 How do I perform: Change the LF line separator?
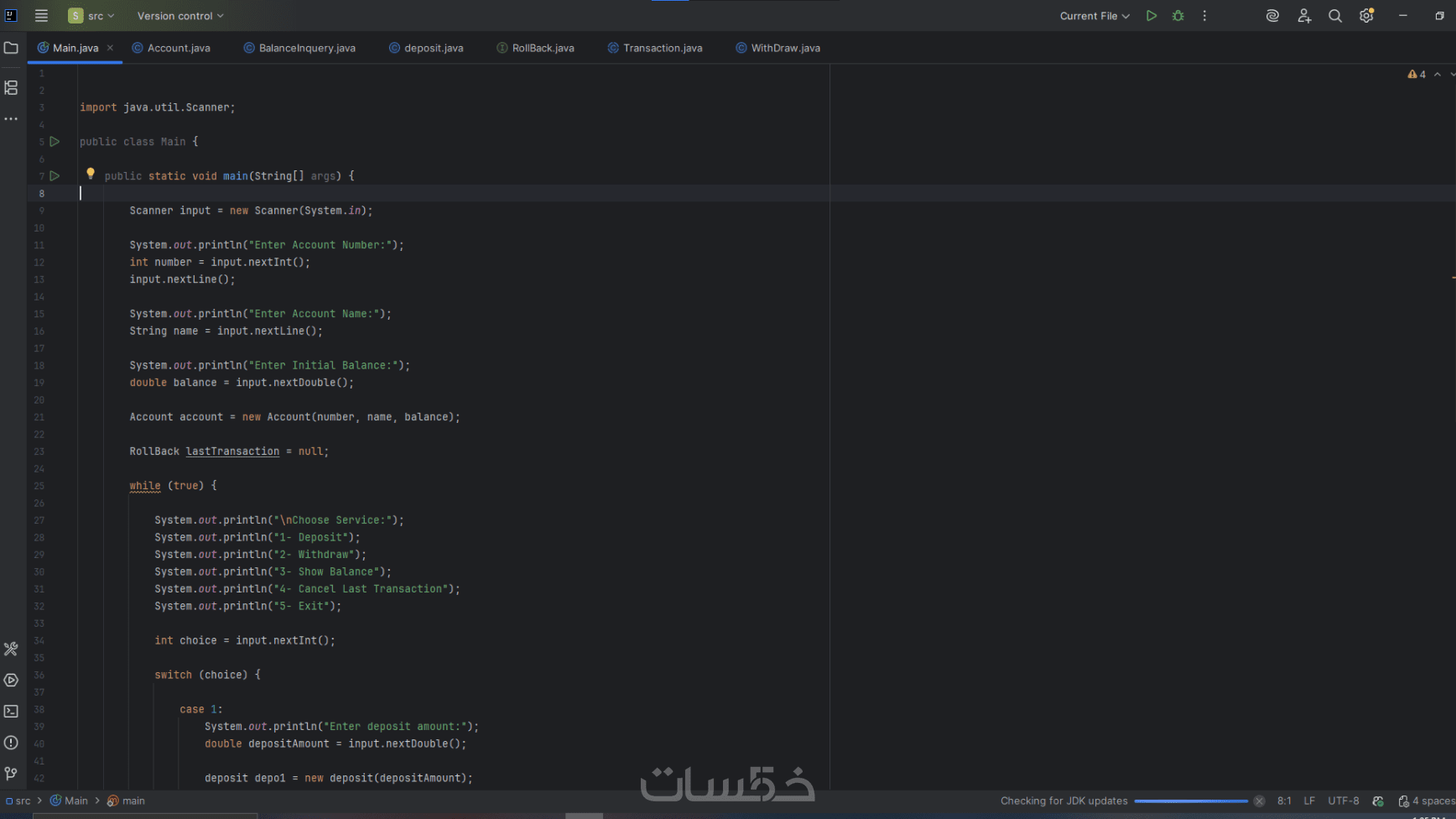(x=1309, y=801)
